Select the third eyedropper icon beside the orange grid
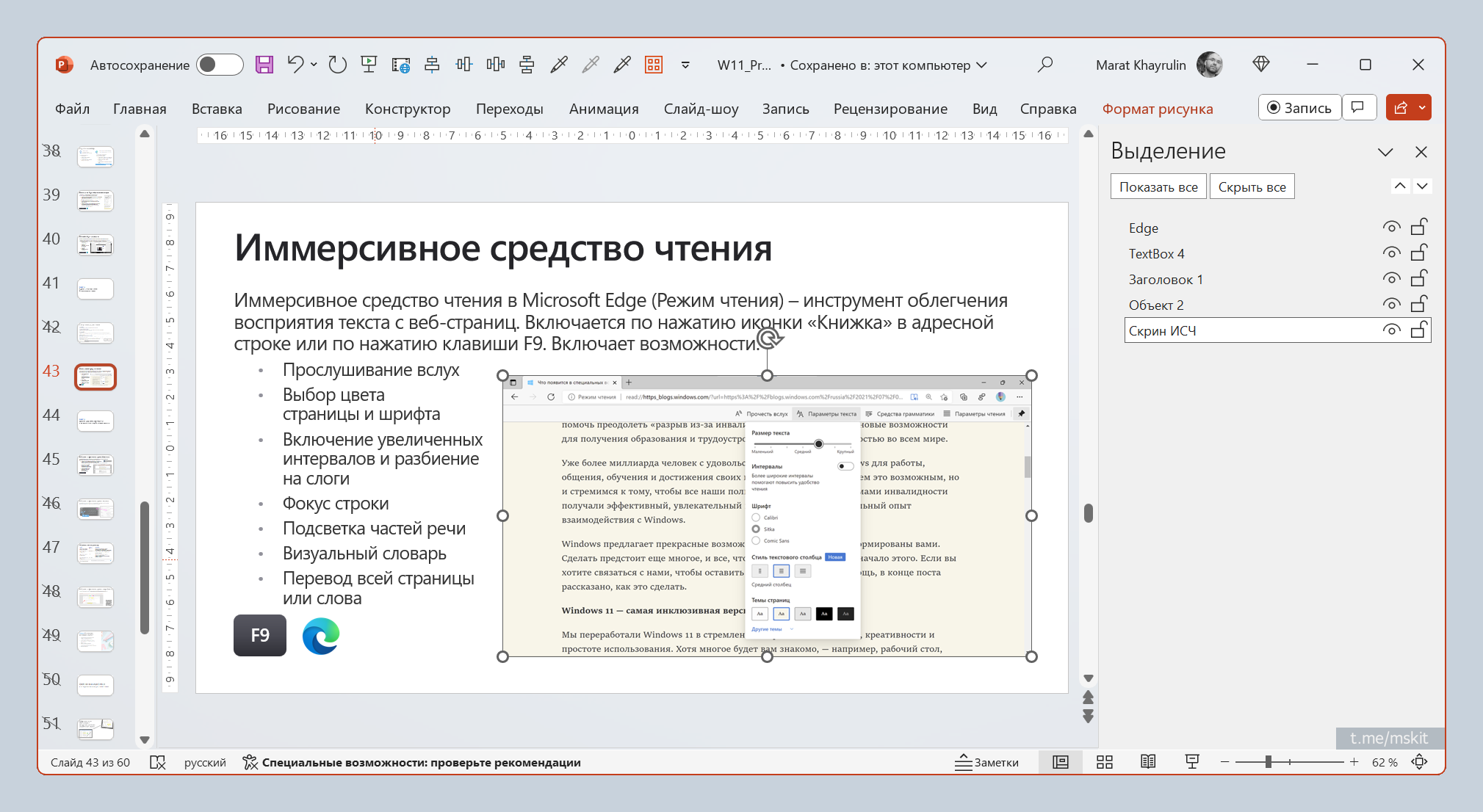This screenshot has height=812, width=1483. click(622, 65)
